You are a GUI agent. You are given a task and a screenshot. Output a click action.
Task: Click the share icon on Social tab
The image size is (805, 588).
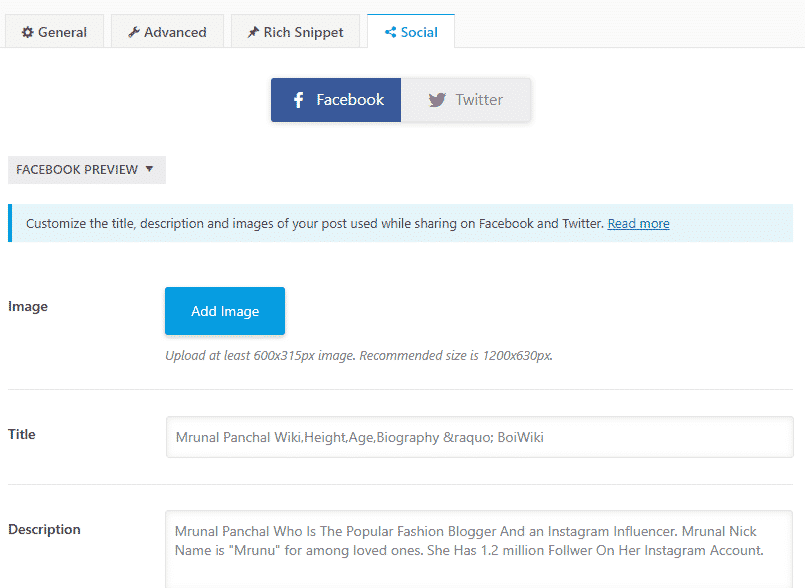[391, 32]
